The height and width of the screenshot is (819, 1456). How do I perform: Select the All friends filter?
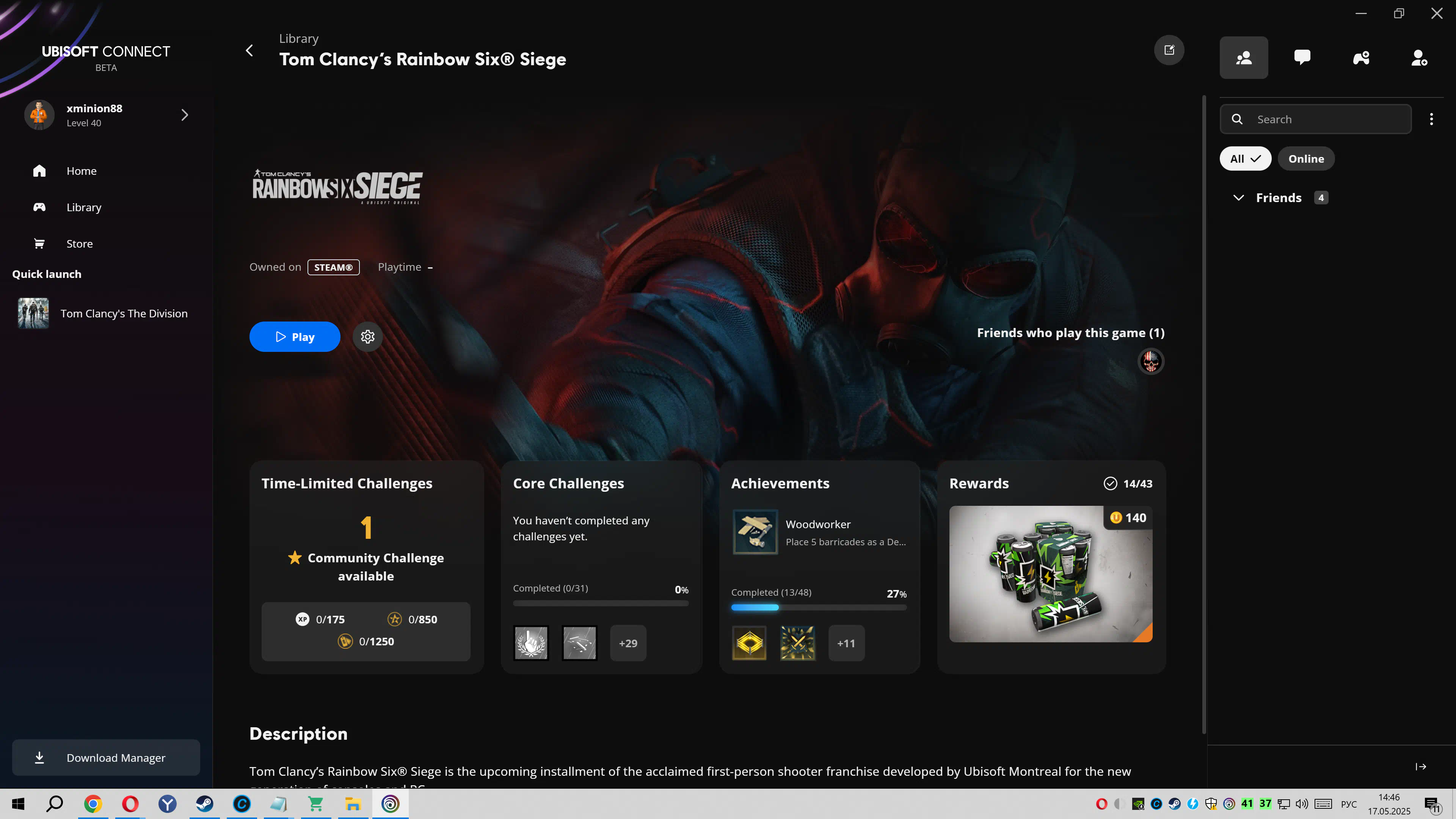click(x=1245, y=159)
